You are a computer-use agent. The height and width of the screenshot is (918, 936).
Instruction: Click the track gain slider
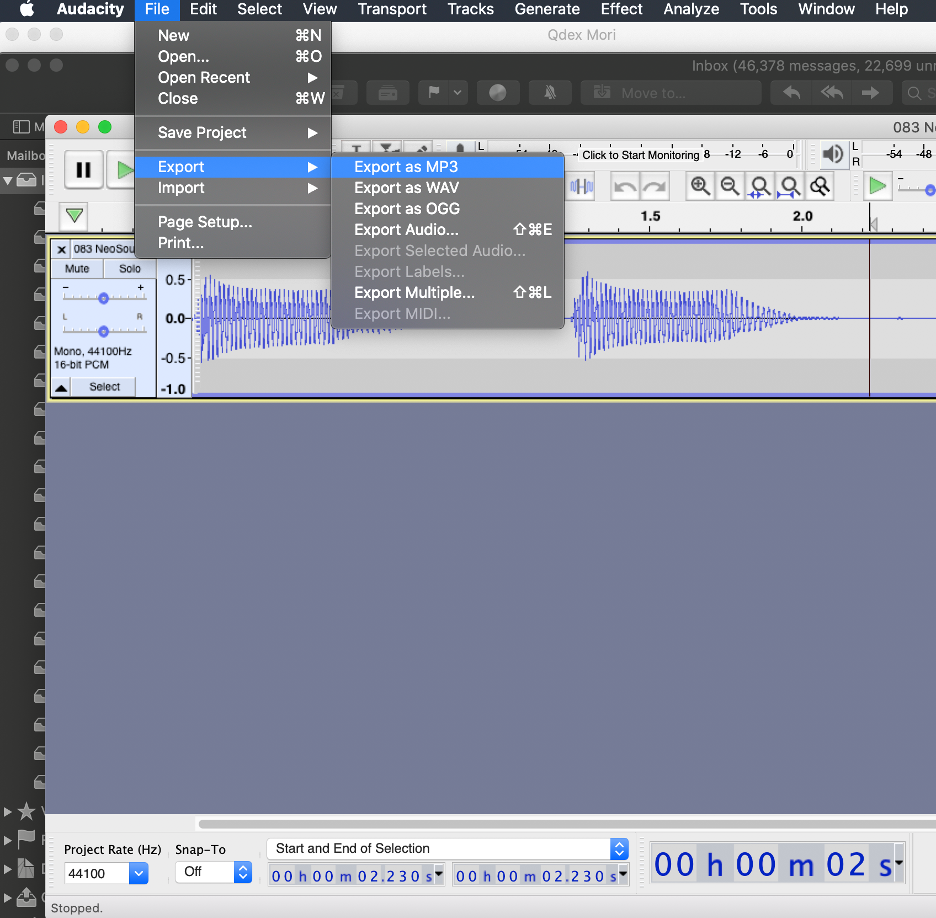(x=104, y=297)
